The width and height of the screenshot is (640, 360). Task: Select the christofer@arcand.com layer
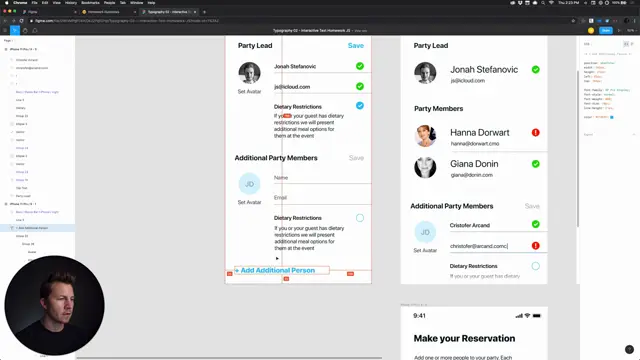click(32, 68)
